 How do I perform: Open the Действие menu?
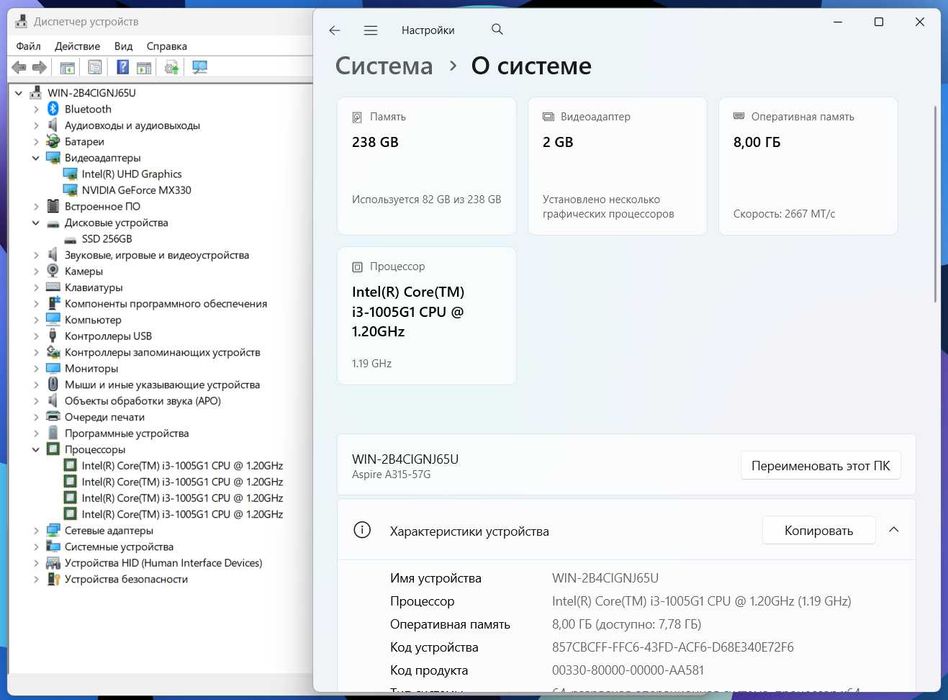77,46
